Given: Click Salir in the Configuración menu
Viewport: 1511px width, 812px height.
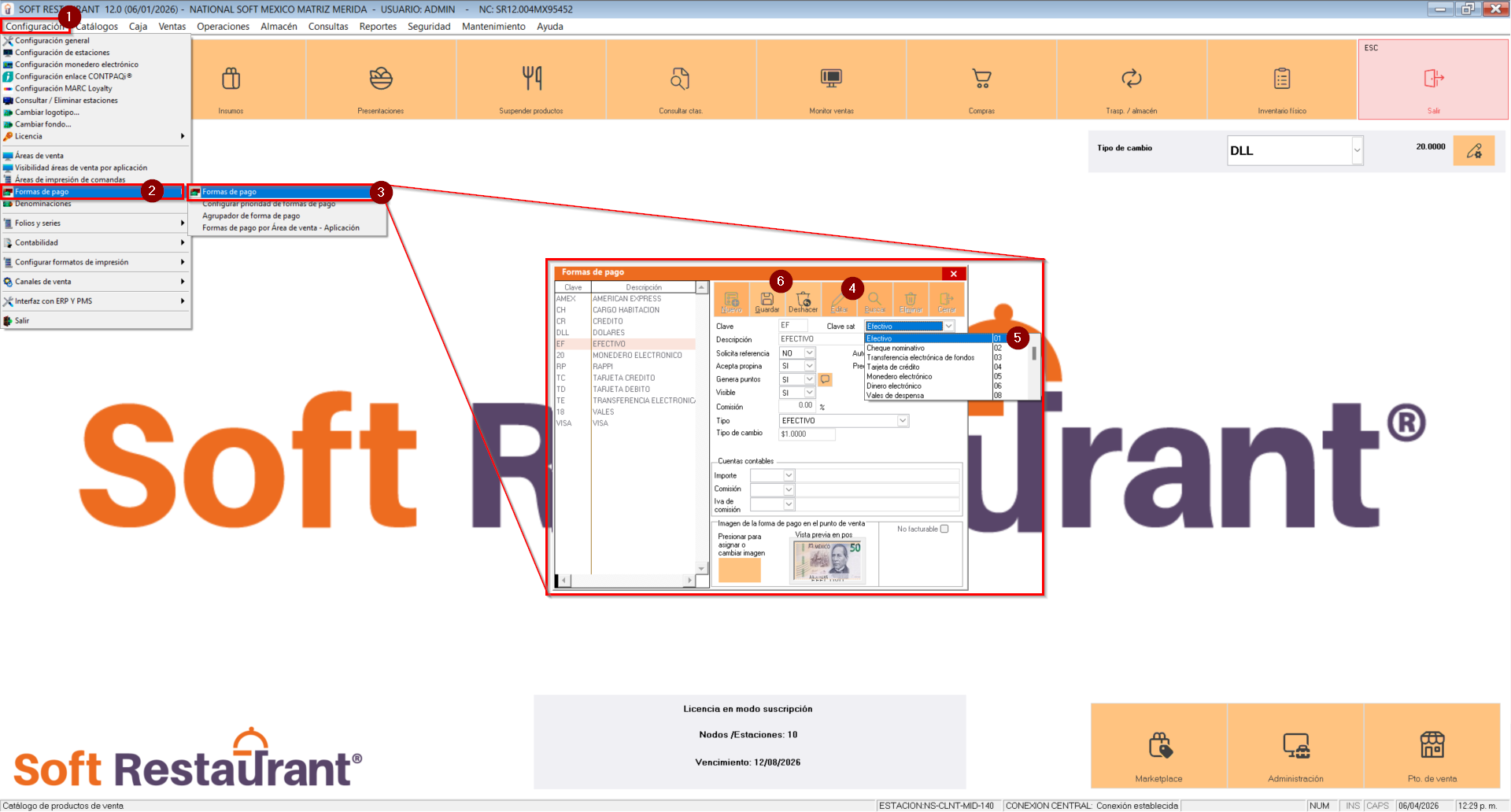Looking at the screenshot, I should [x=96, y=320].
